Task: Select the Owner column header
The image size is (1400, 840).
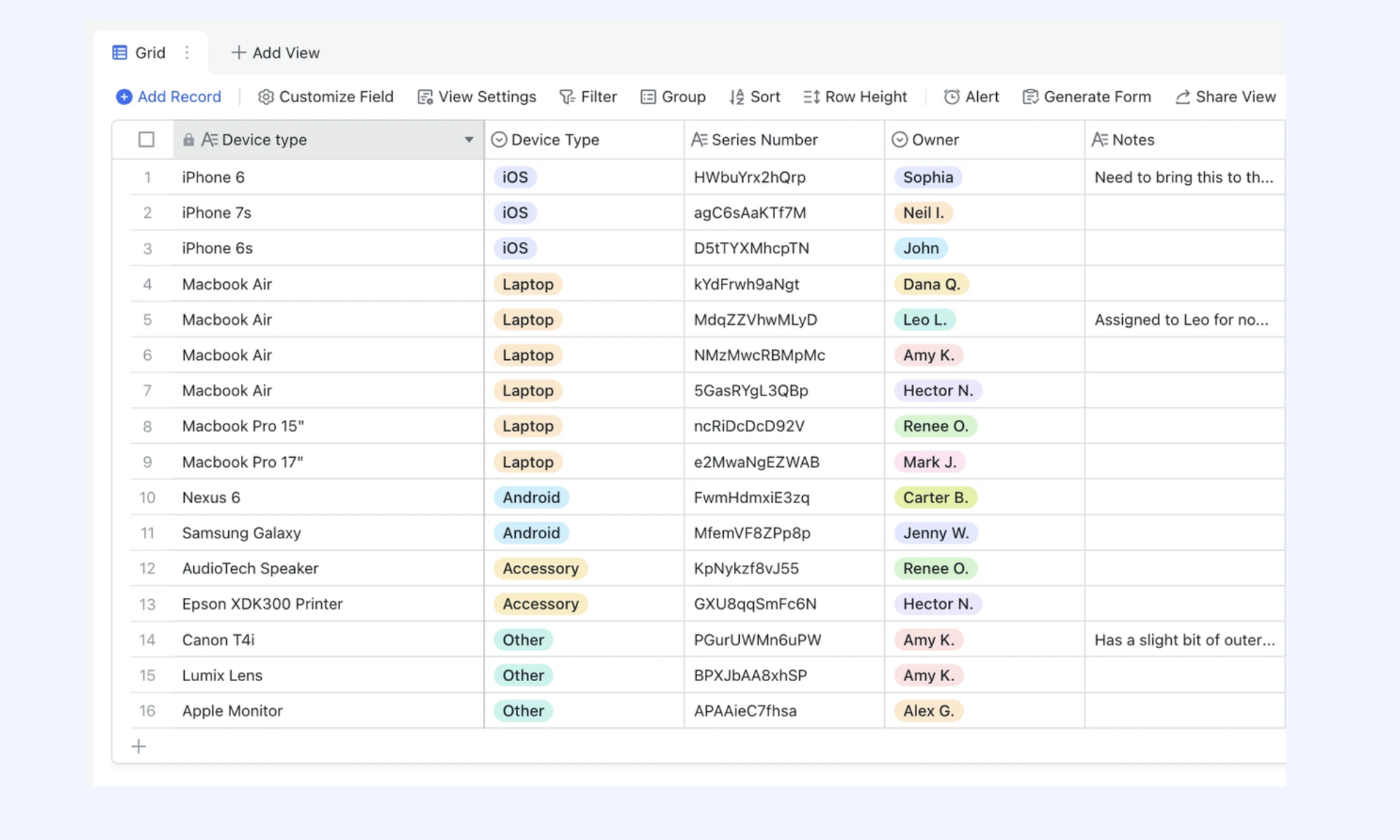Action: [984, 140]
